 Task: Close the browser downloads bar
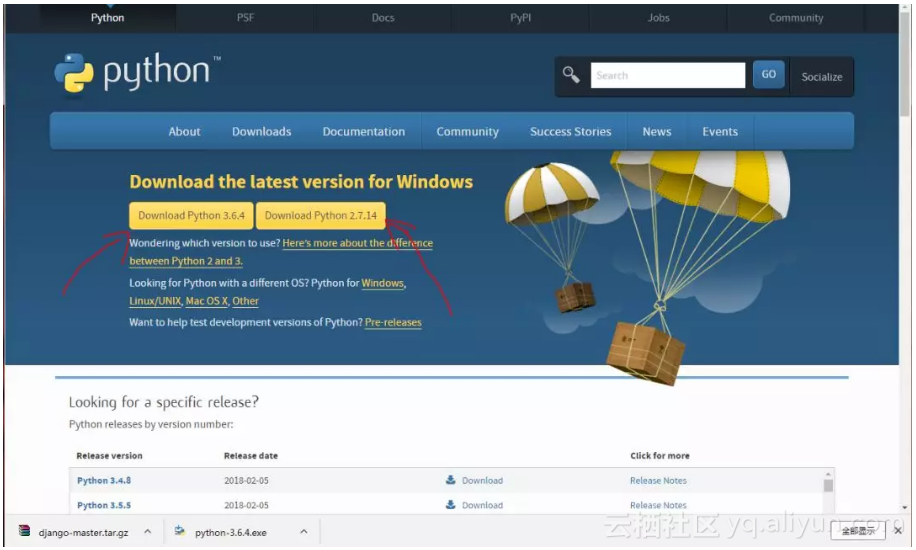tap(898, 530)
